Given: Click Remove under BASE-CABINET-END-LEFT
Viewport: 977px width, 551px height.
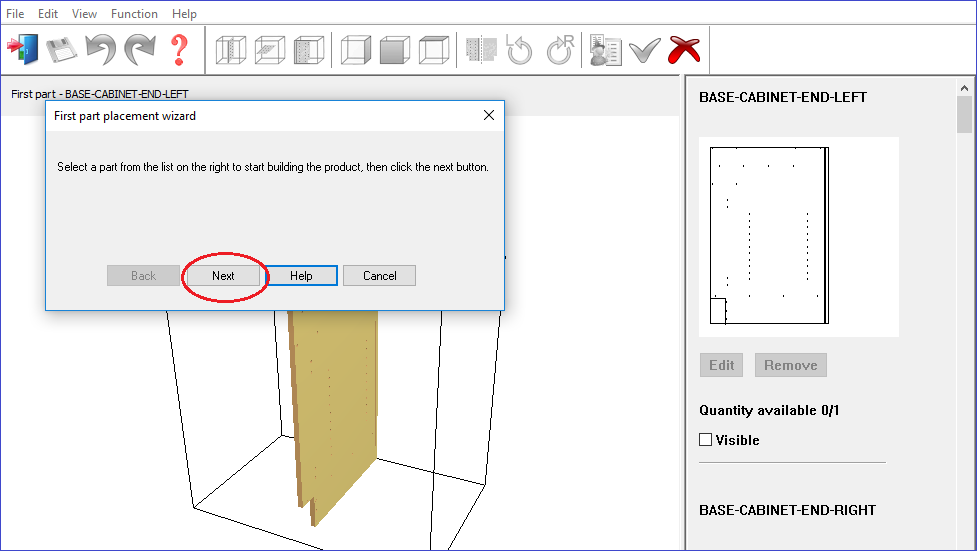Looking at the screenshot, I should (x=791, y=365).
